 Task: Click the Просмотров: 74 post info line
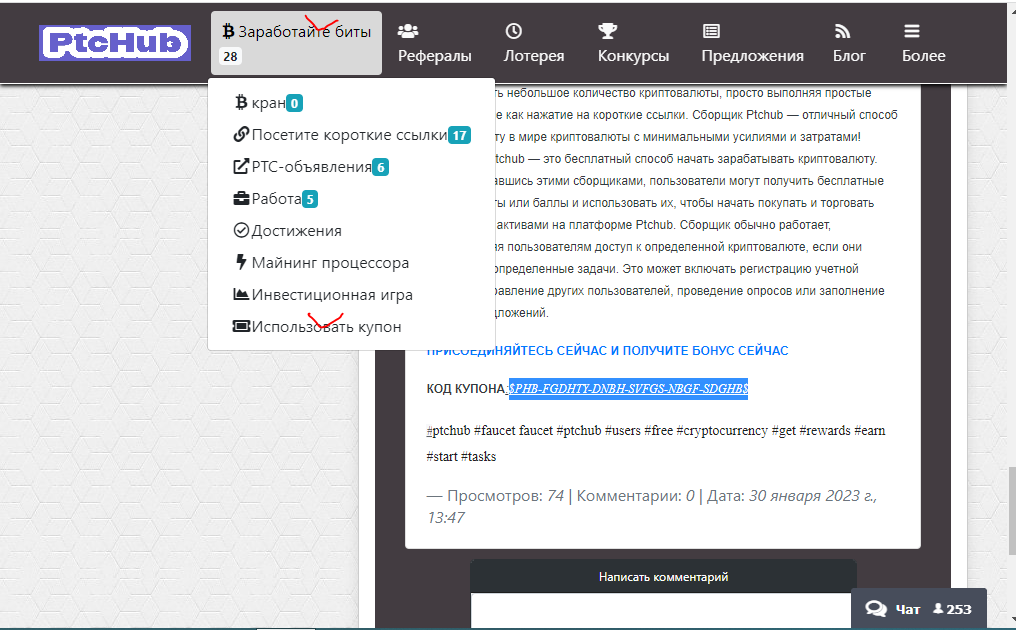pos(652,506)
